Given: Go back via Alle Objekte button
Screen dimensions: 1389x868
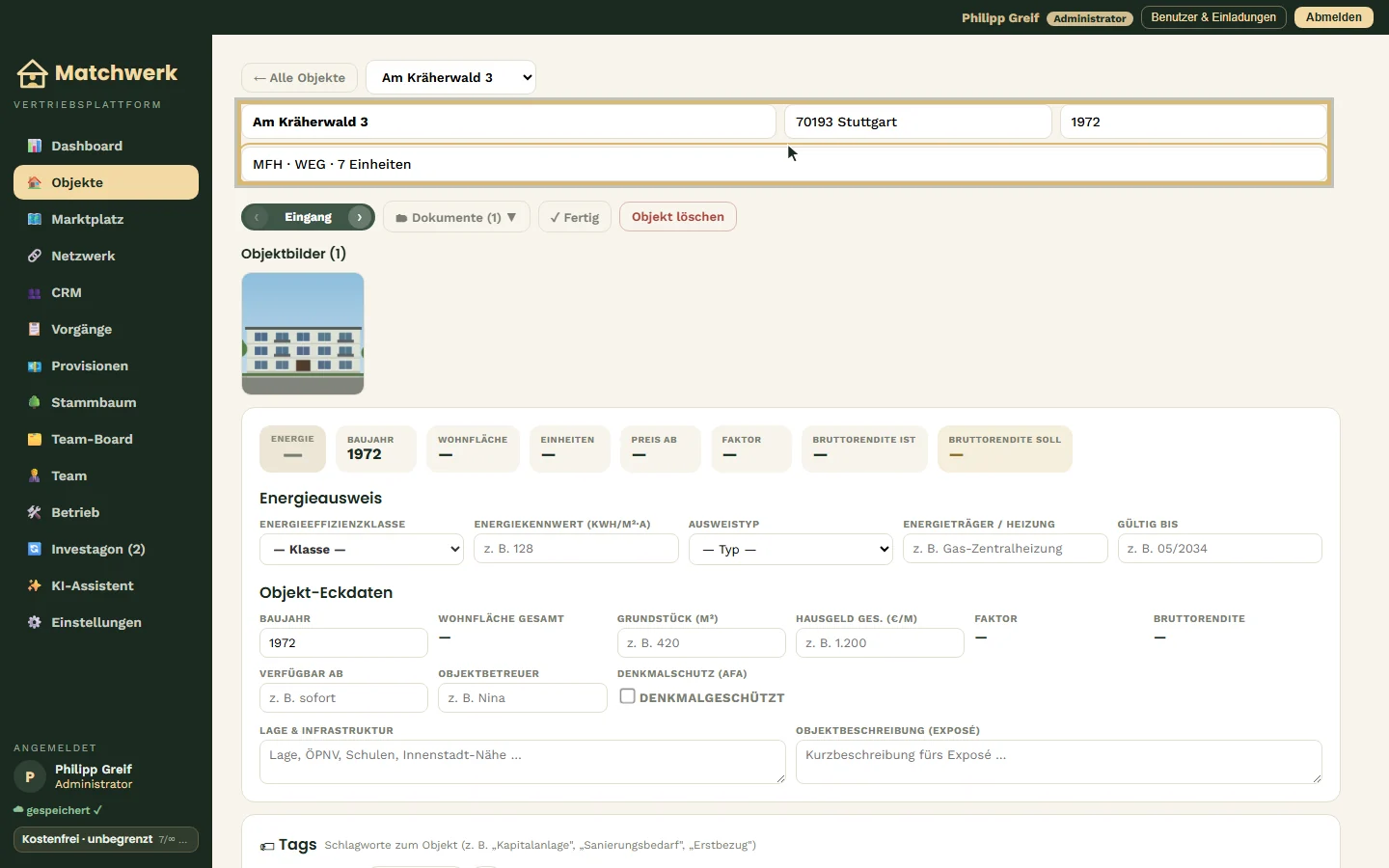Looking at the screenshot, I should coord(299,77).
